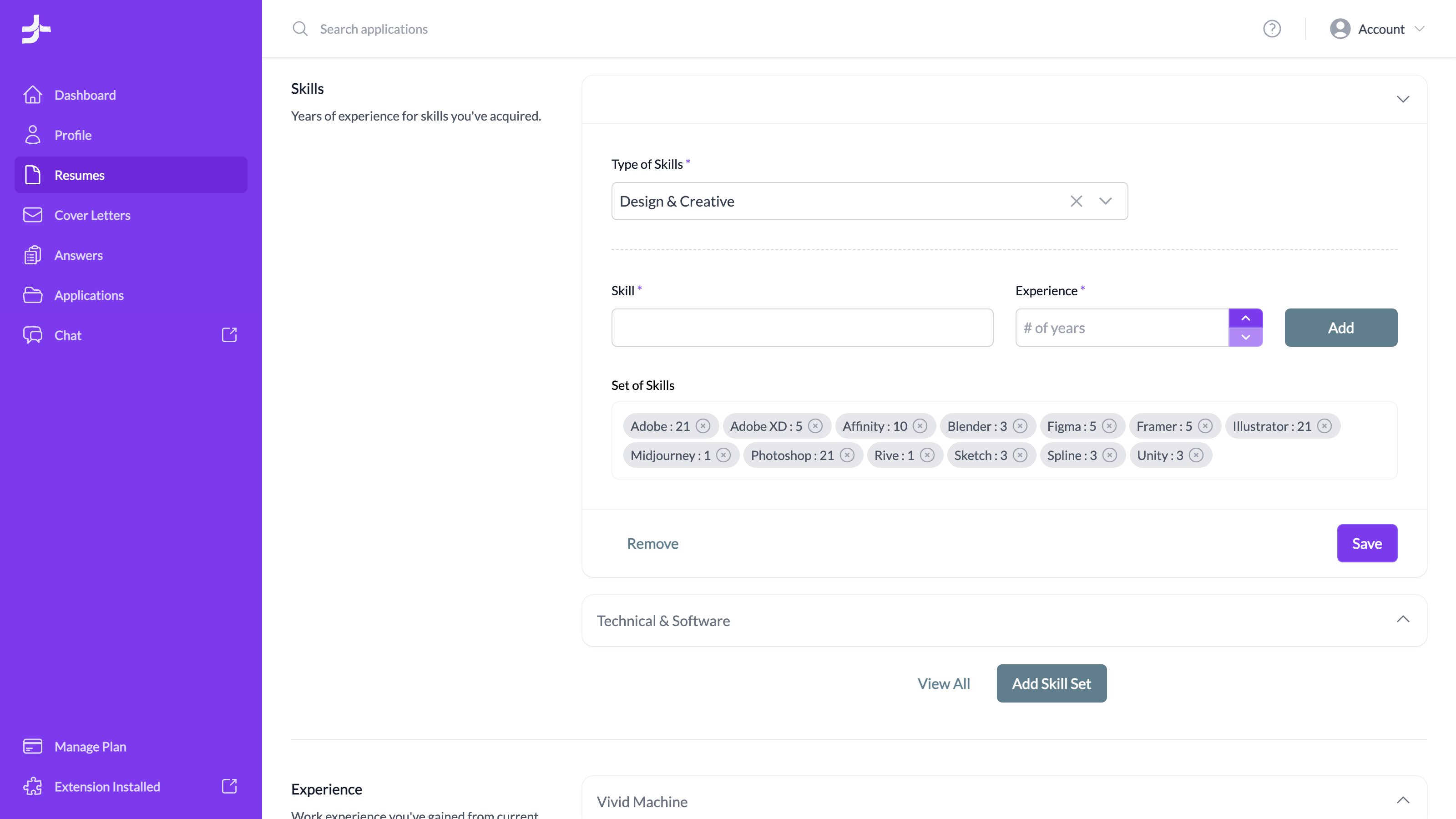1456x819 pixels.
Task: Remove the Spline : 3 skill tag
Action: (1110, 455)
